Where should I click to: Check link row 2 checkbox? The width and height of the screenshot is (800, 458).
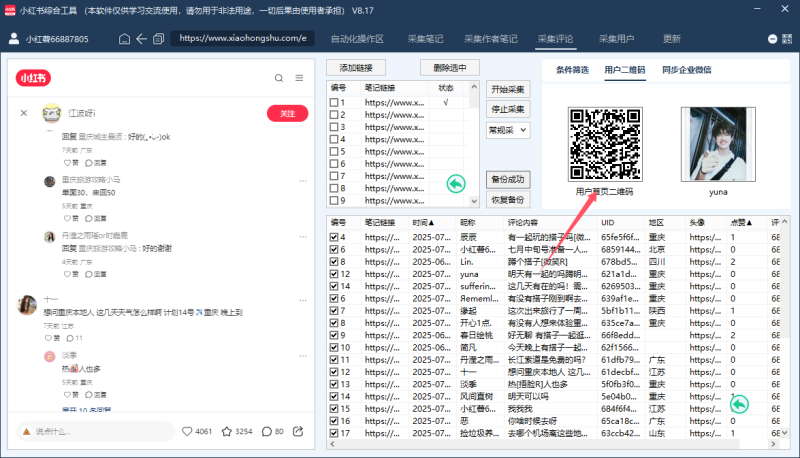(x=334, y=115)
